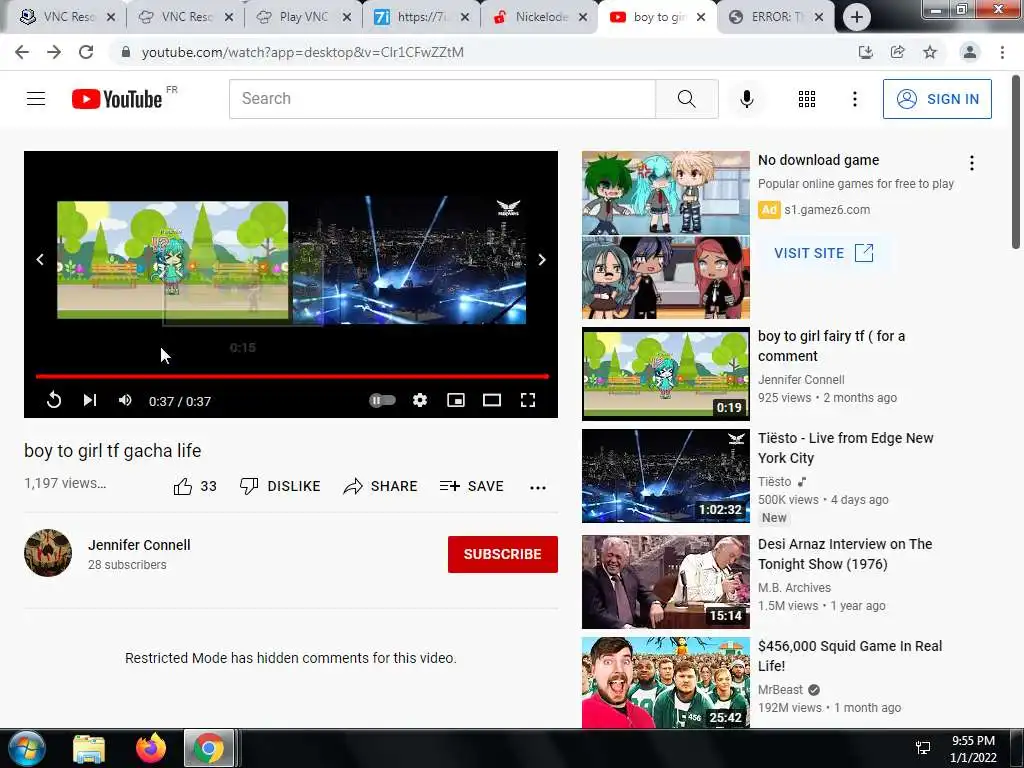Subscribe to Jennifer Connell

pos(503,554)
